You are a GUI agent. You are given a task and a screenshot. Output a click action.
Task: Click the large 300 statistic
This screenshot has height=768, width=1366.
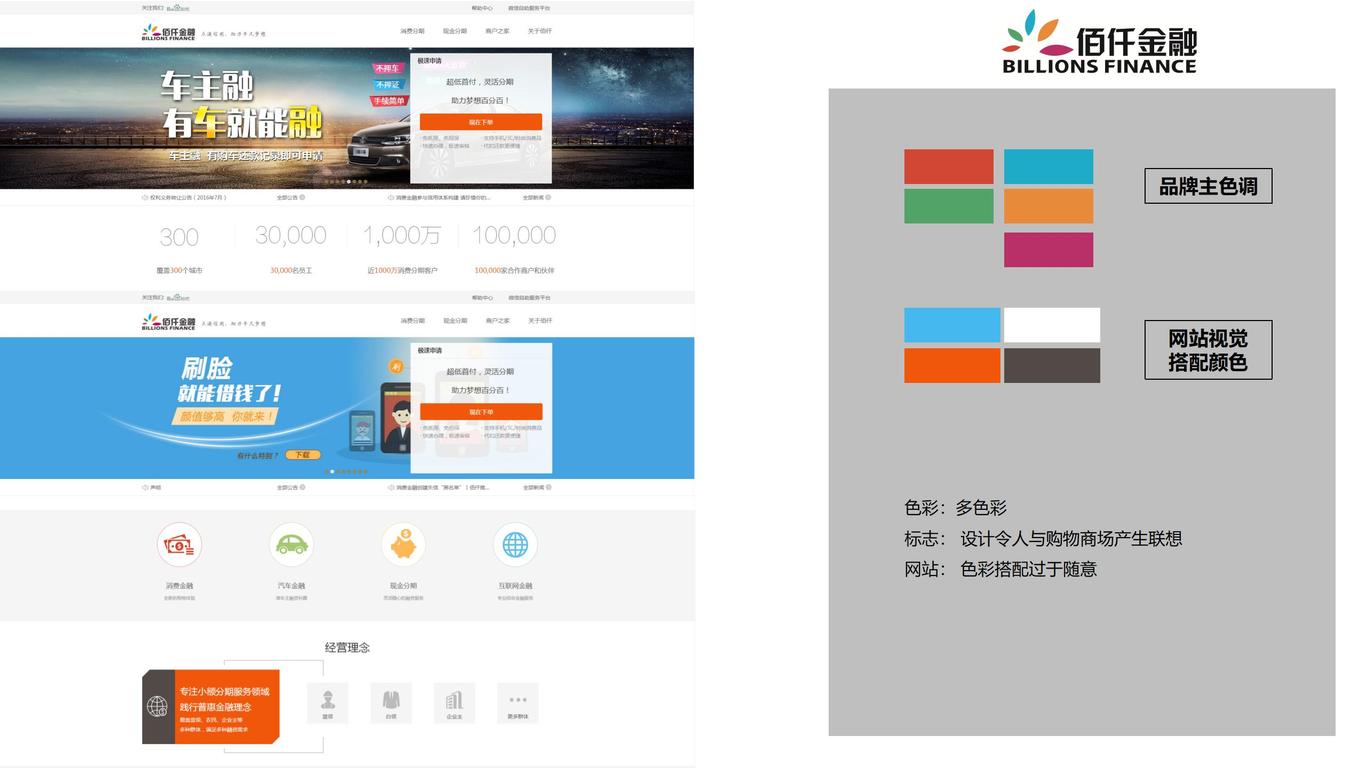(179, 237)
